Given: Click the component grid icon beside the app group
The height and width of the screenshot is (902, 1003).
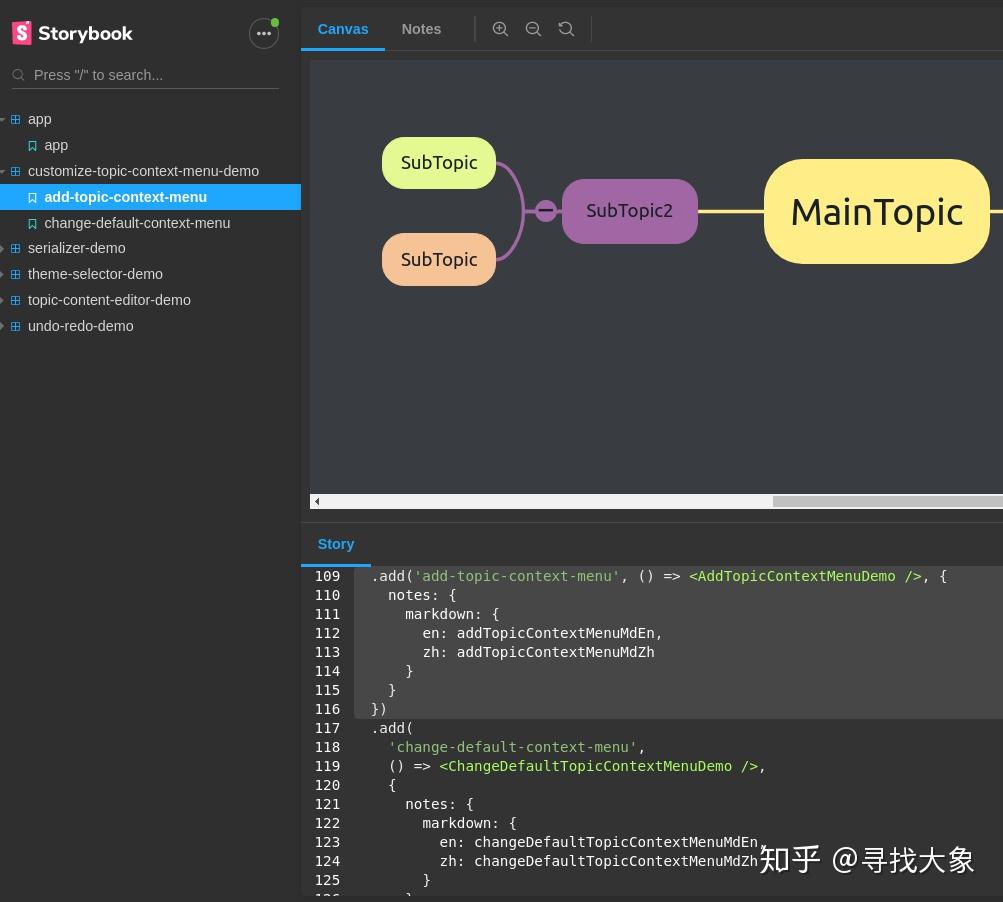Looking at the screenshot, I should point(15,119).
